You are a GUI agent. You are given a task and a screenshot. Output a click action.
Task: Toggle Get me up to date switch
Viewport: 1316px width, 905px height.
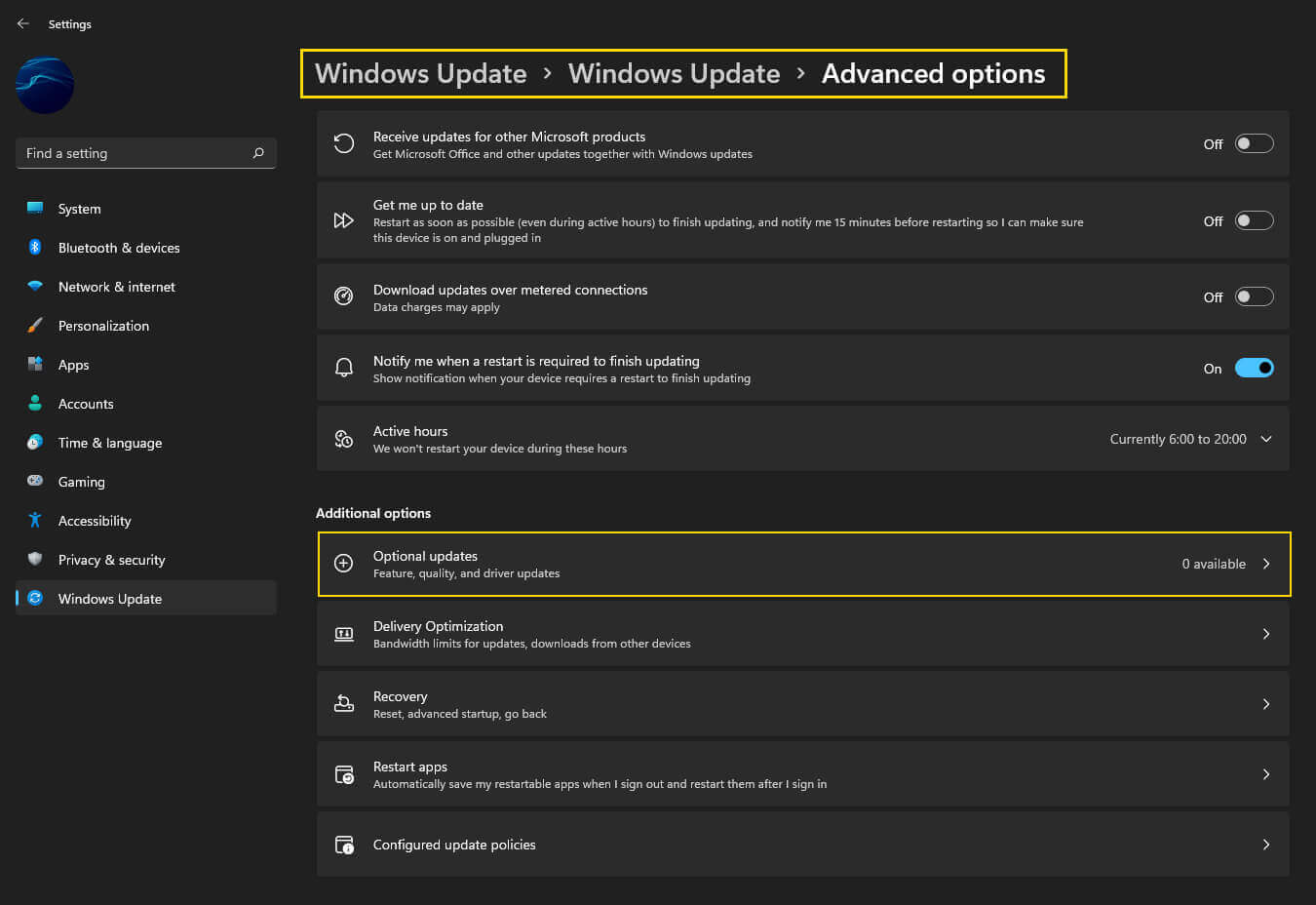(1255, 220)
